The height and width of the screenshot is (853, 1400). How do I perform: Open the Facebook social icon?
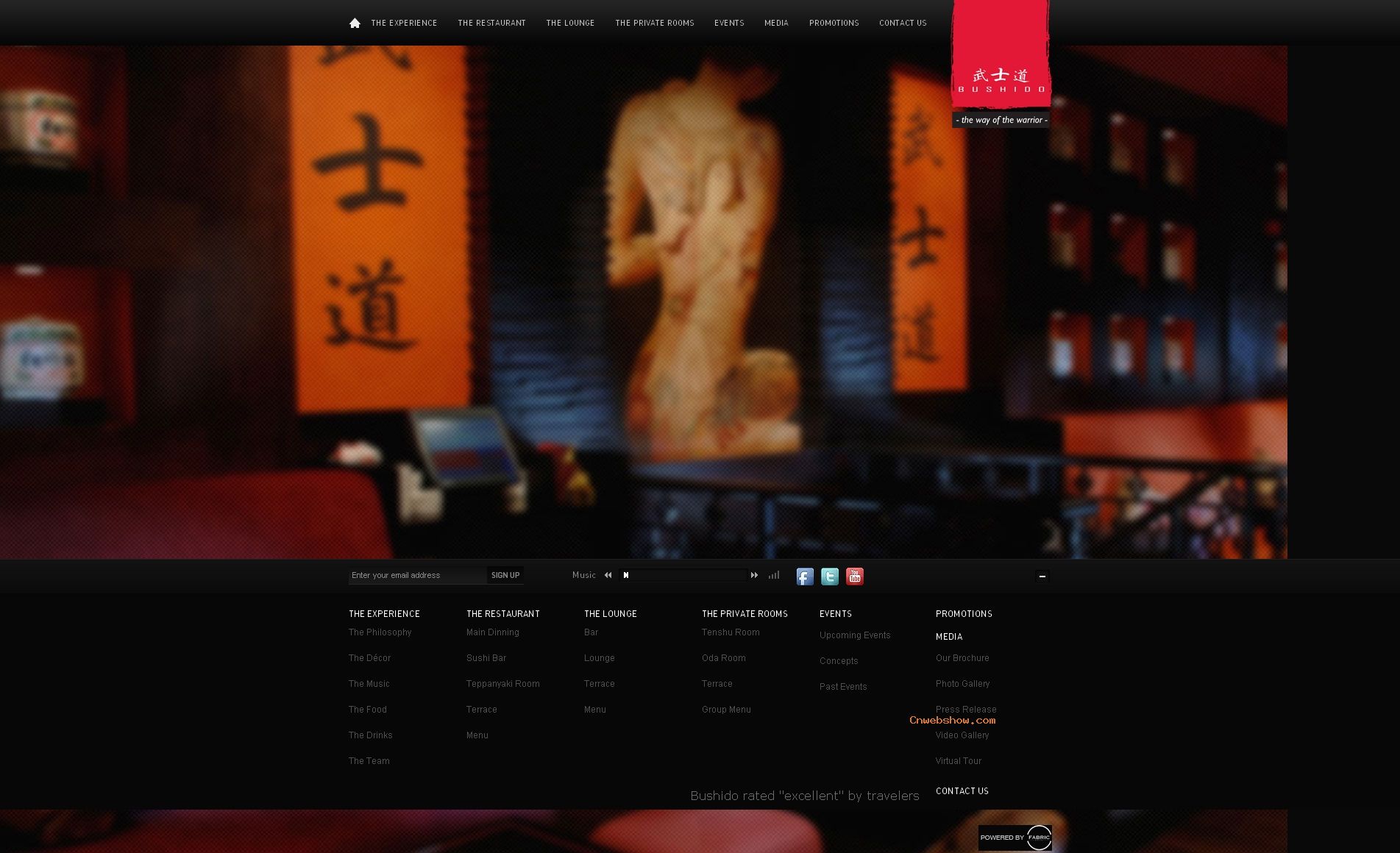click(x=805, y=577)
